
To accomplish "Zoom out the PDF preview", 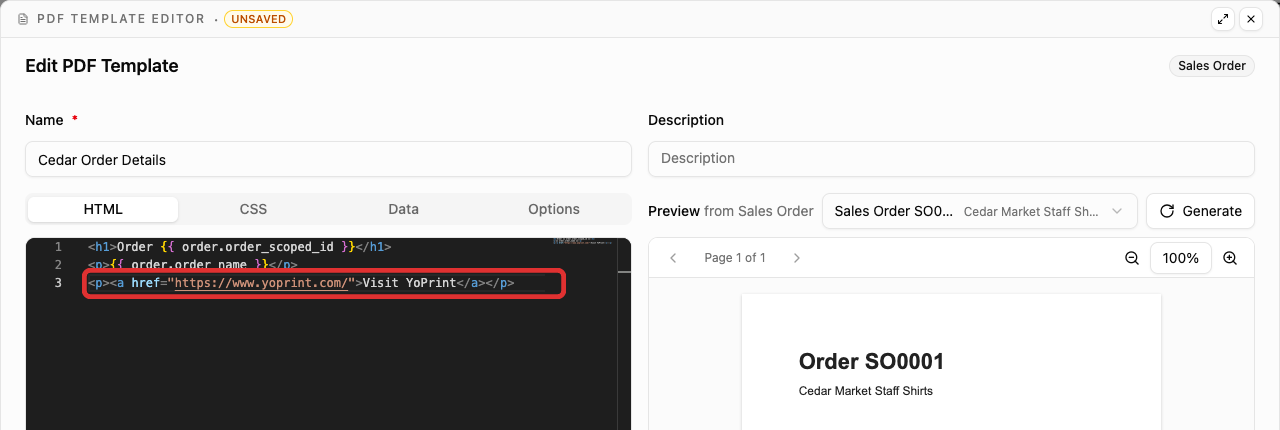I will (x=1132, y=258).
